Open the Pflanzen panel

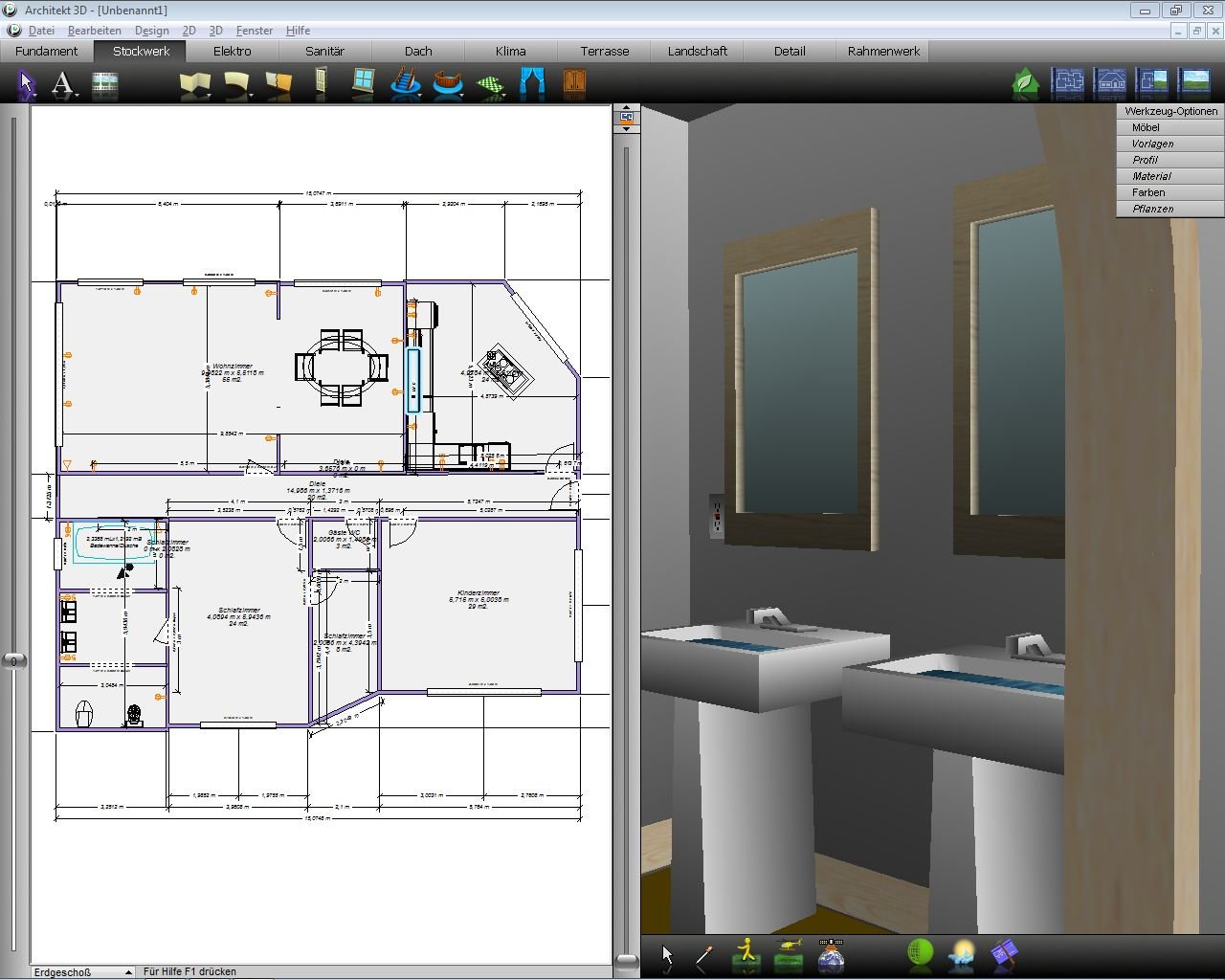[x=1170, y=209]
